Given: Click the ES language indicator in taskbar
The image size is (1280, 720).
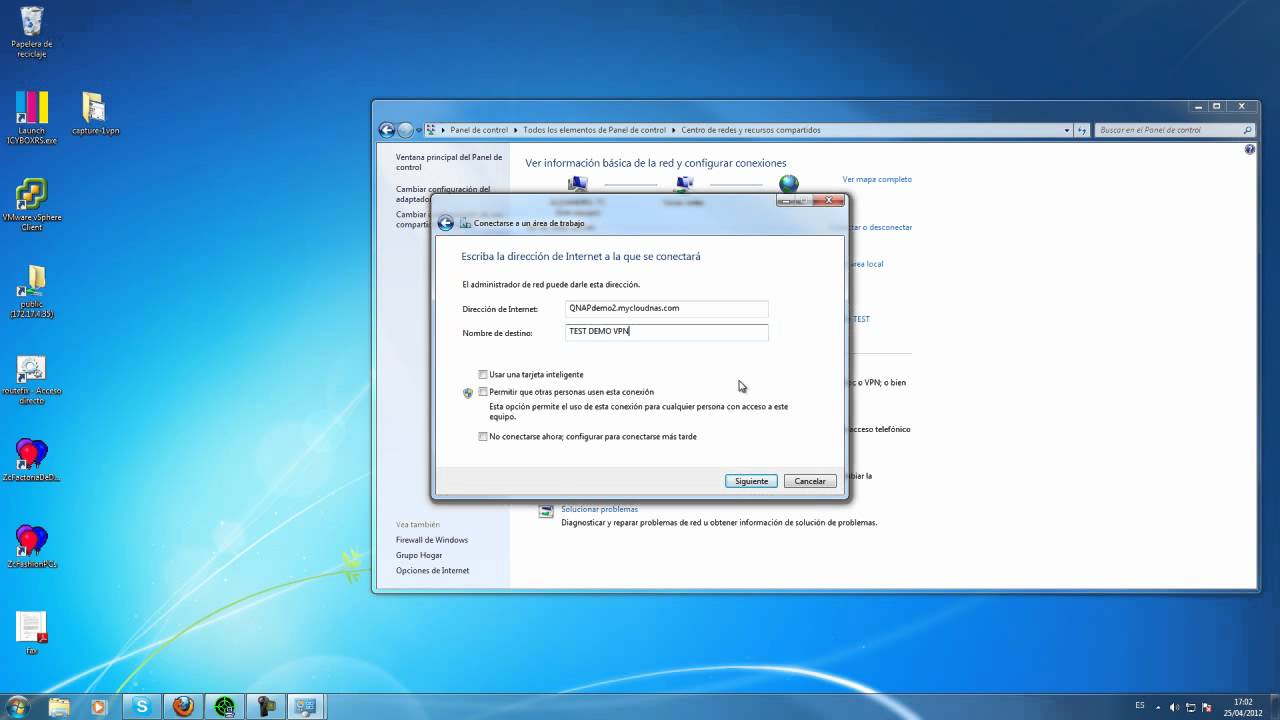Looking at the screenshot, I should pyautogui.click(x=1139, y=706).
